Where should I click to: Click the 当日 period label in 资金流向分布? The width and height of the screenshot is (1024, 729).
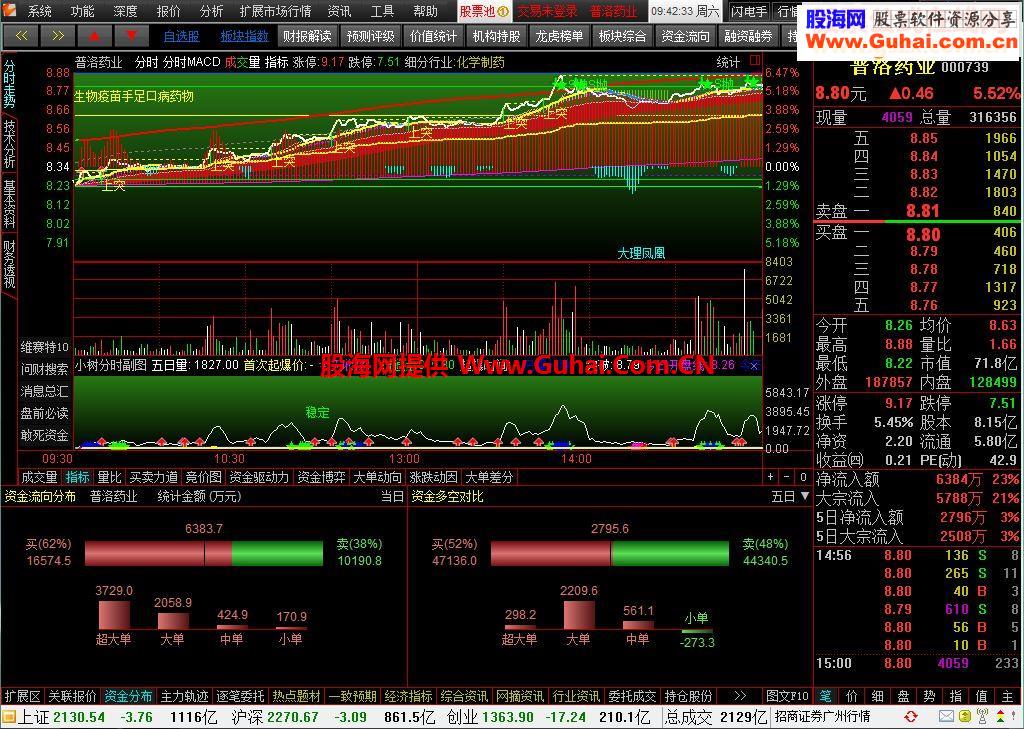(x=392, y=496)
